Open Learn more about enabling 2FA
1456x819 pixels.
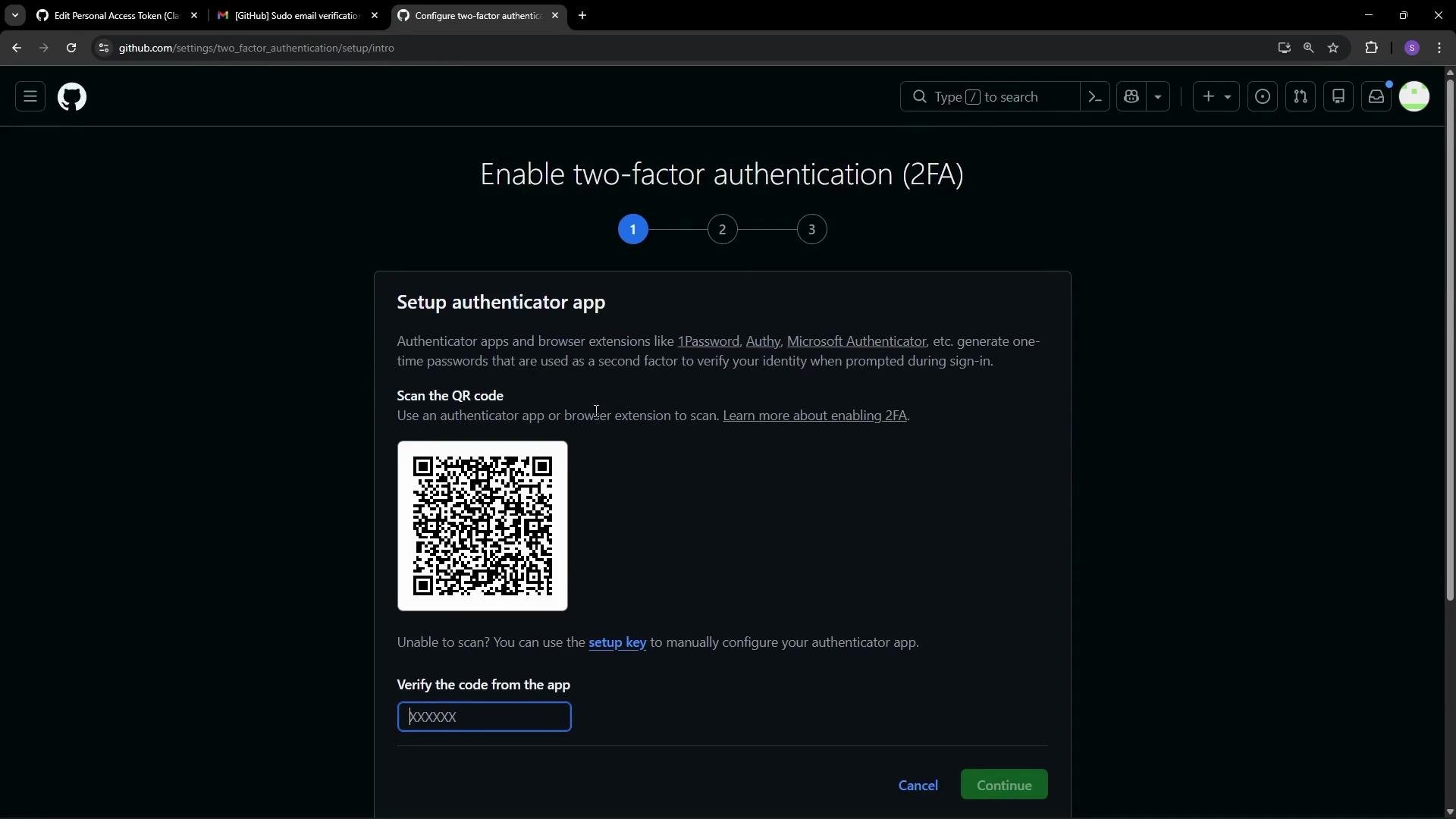(815, 416)
